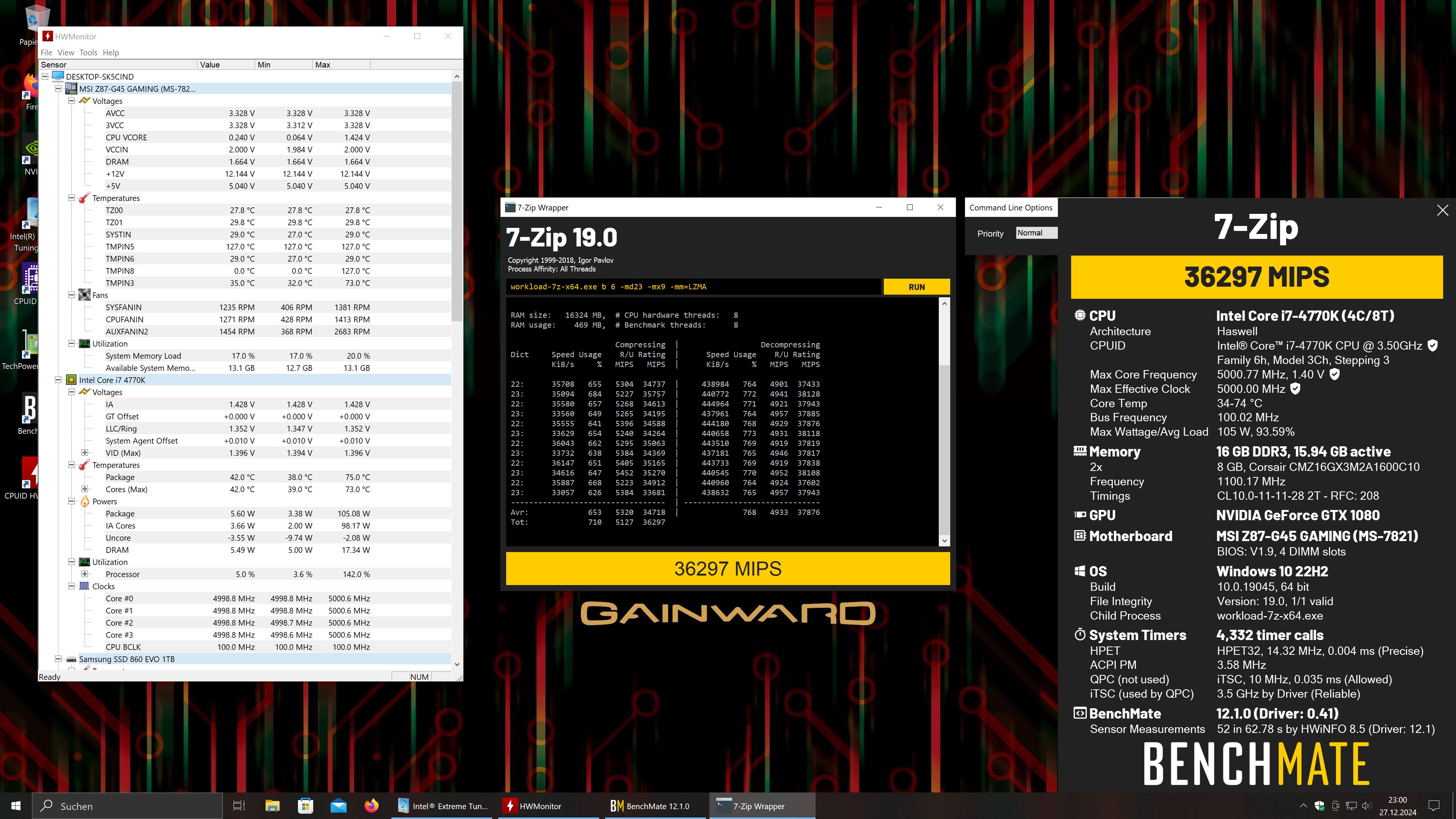
Task: Click the volume icon in system tray
Action: (x=1366, y=805)
